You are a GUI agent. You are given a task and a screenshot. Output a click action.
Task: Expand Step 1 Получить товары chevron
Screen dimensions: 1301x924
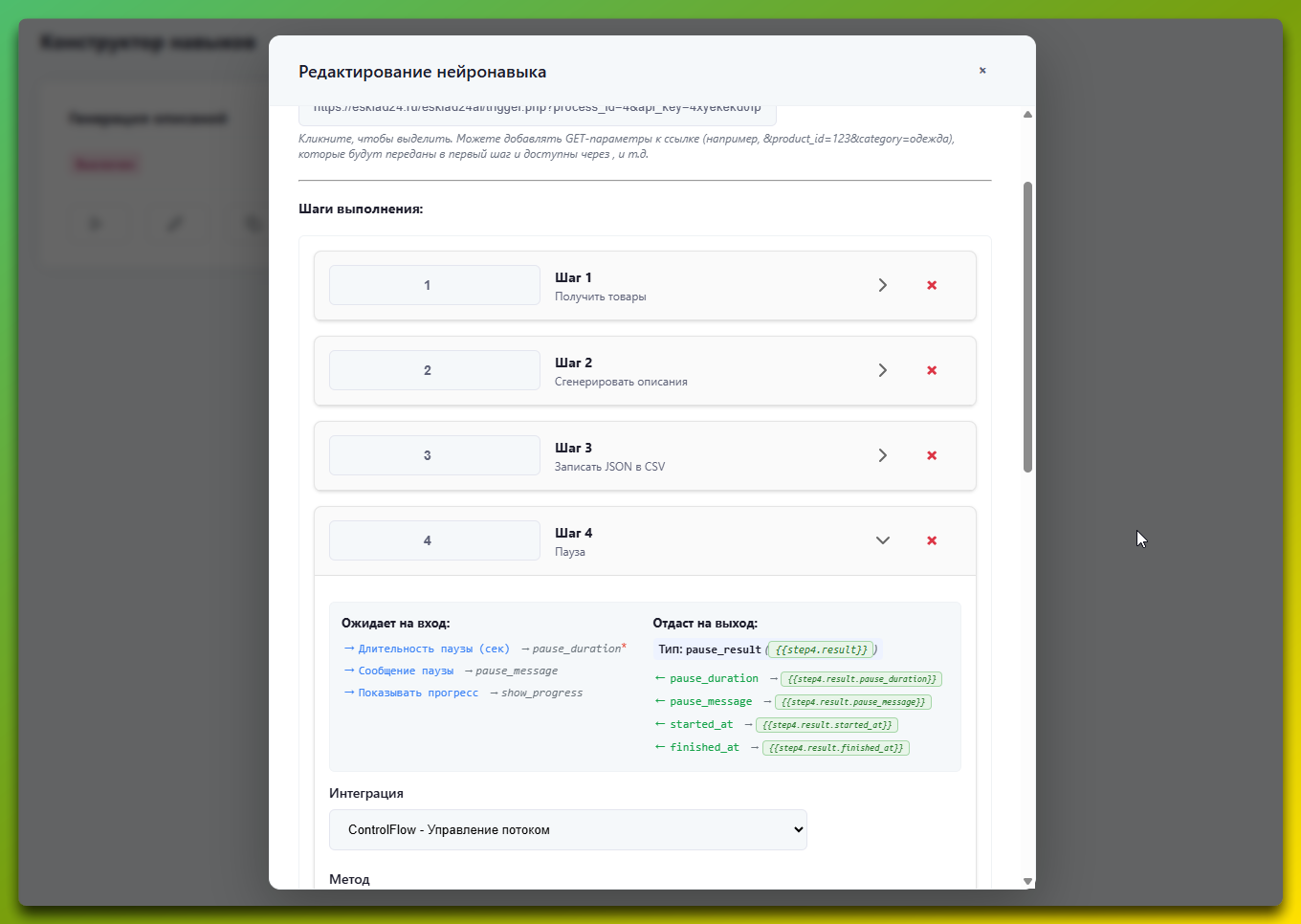tap(883, 285)
